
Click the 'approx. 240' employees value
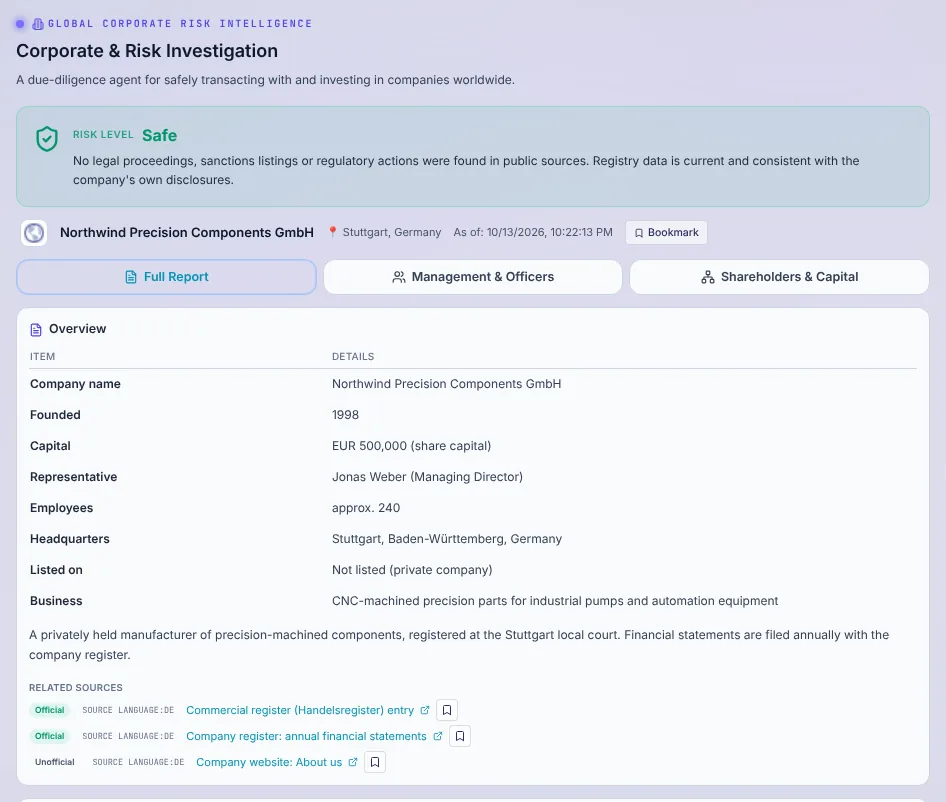point(366,508)
